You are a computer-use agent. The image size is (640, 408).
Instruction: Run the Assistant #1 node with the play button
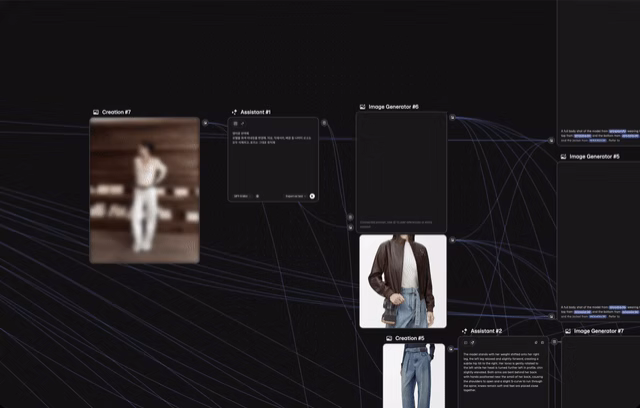click(312, 196)
